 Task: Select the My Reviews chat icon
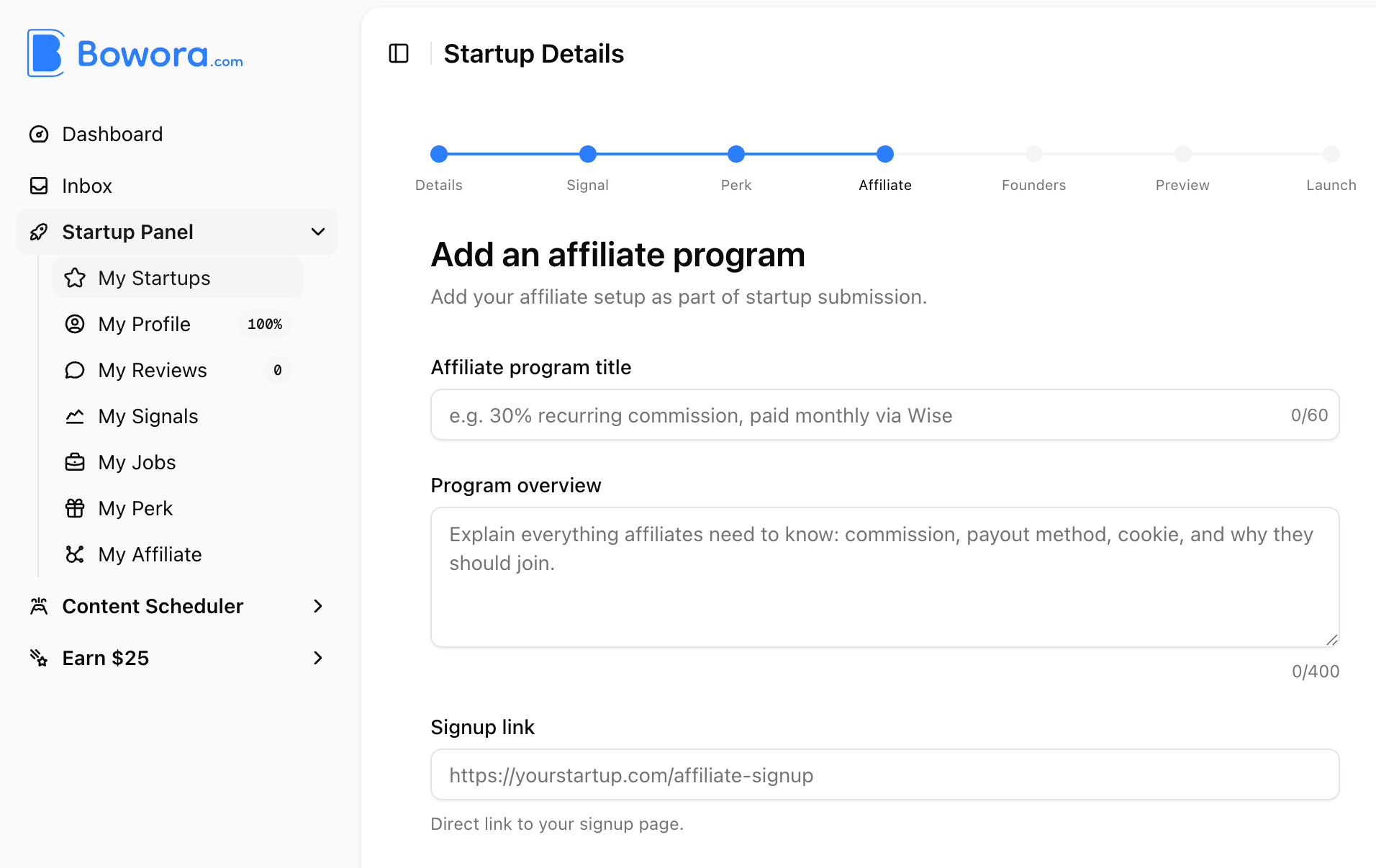point(75,370)
